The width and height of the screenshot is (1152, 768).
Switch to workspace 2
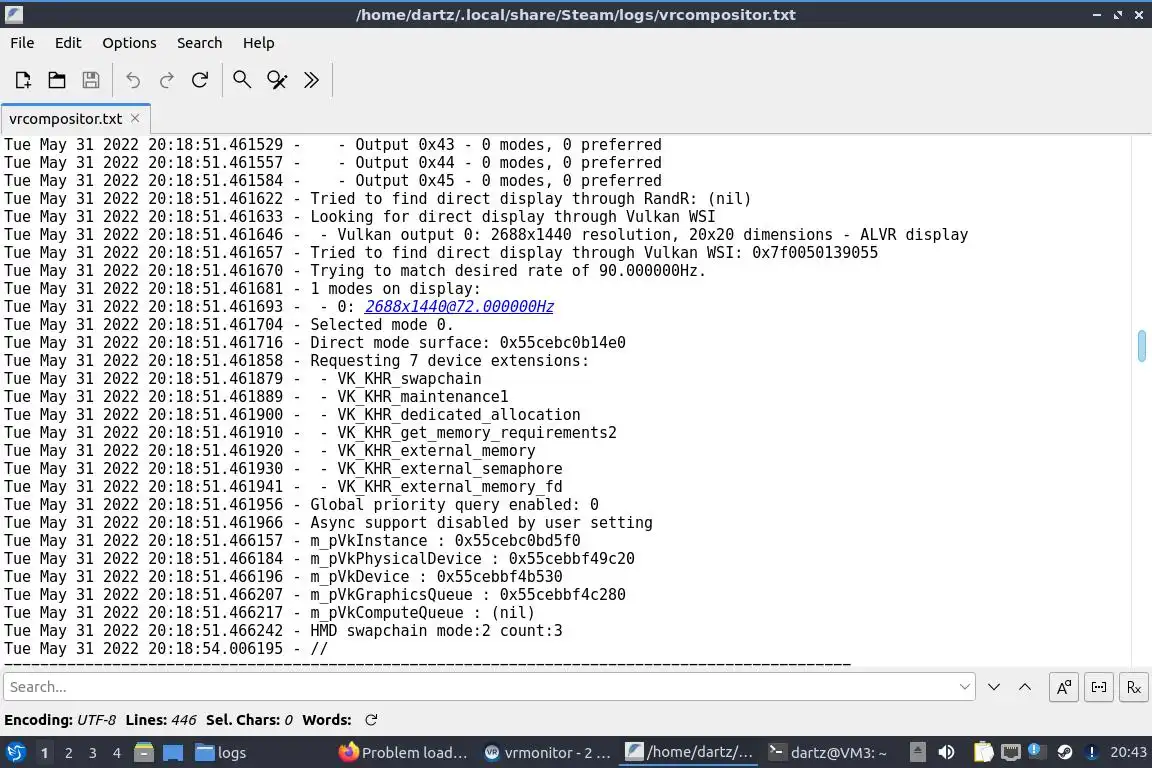click(68, 753)
